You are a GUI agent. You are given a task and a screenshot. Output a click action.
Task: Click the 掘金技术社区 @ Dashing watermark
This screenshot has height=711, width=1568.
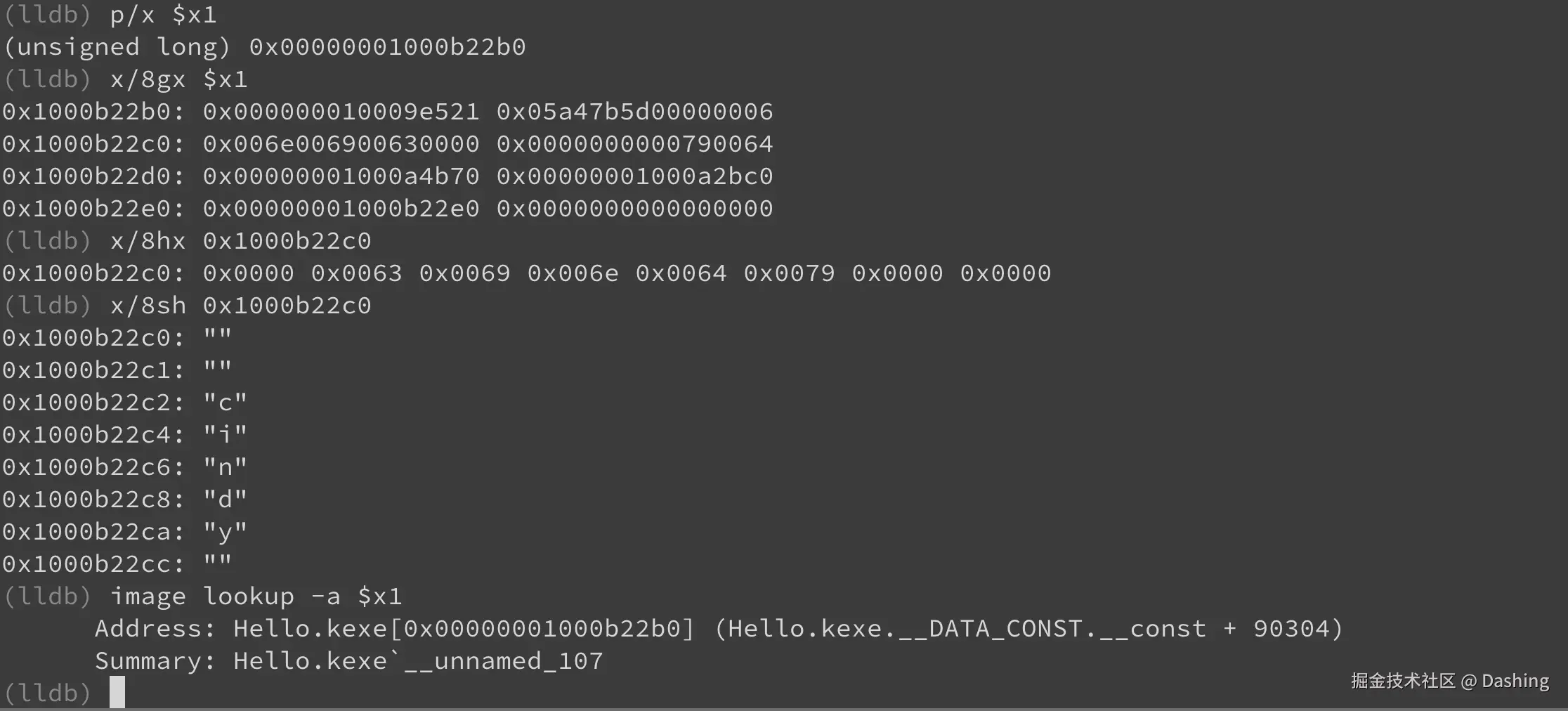click(1449, 681)
